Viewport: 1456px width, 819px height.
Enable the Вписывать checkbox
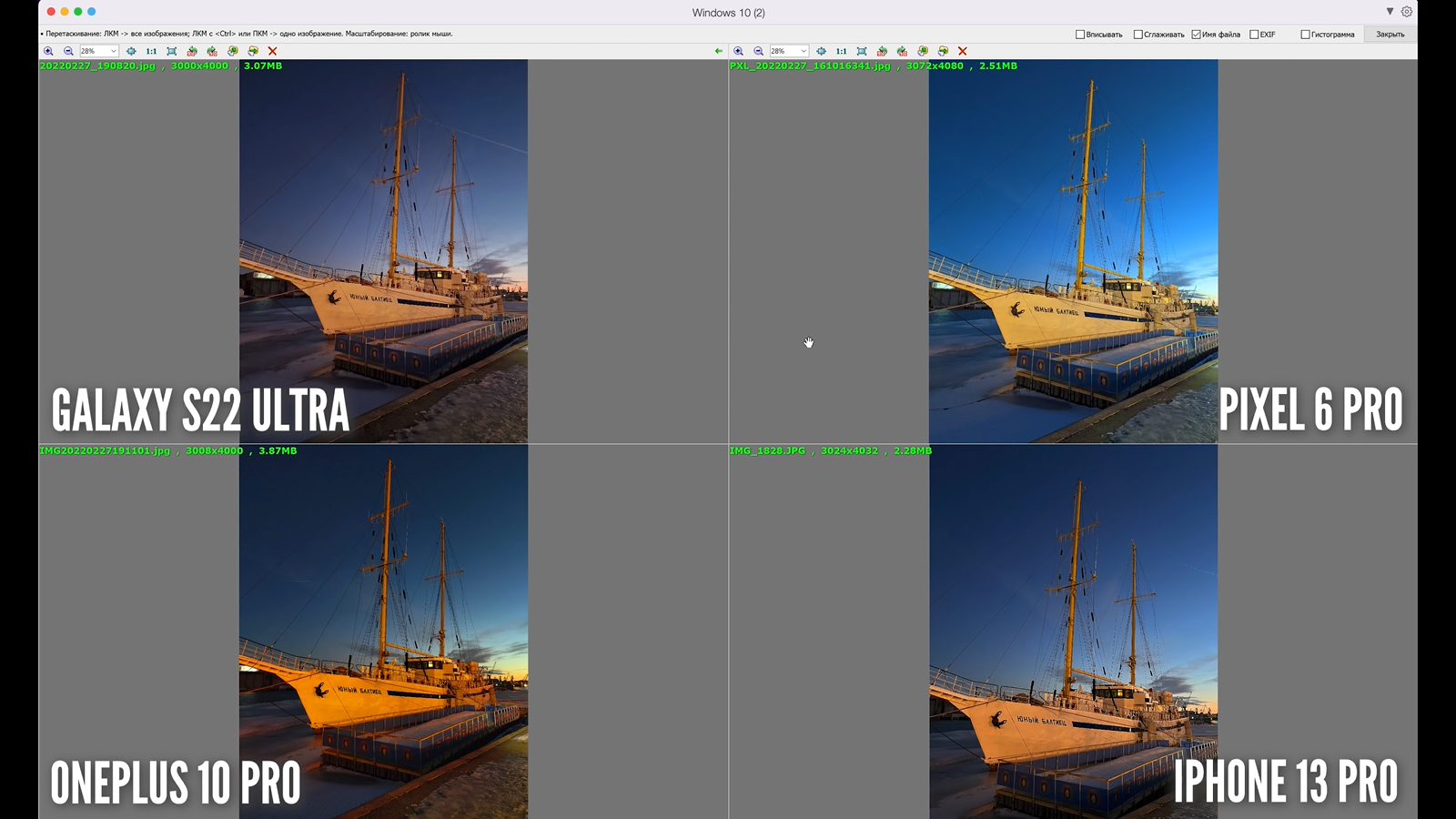pyautogui.click(x=1080, y=35)
